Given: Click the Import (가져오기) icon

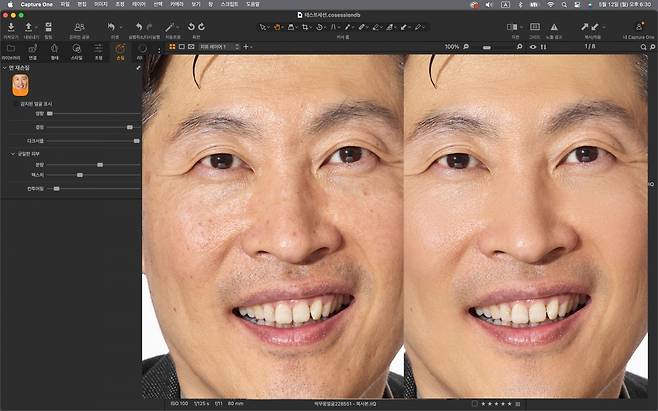Looking at the screenshot, I should pos(10,26).
